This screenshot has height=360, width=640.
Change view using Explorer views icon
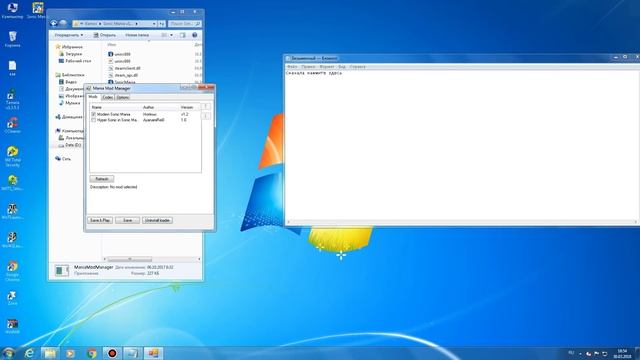click(164, 35)
